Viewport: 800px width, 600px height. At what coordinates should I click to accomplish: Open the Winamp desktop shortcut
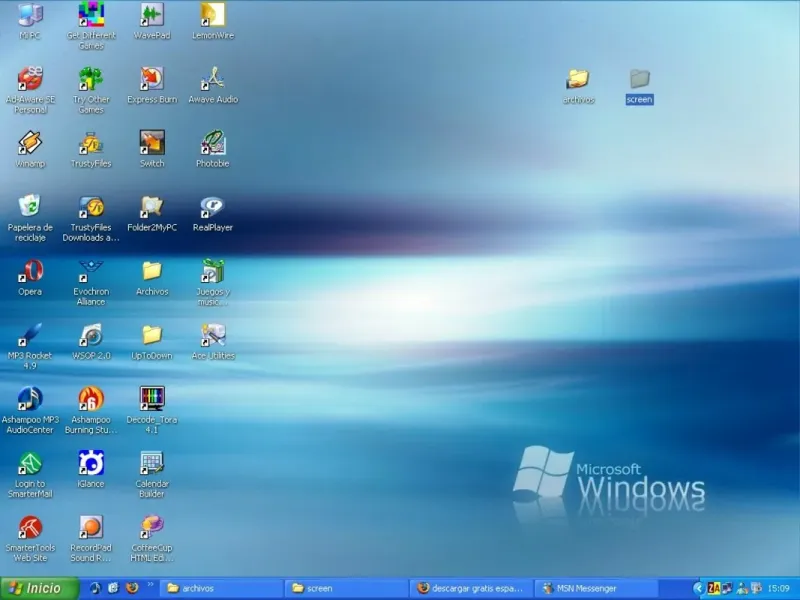click(30, 143)
